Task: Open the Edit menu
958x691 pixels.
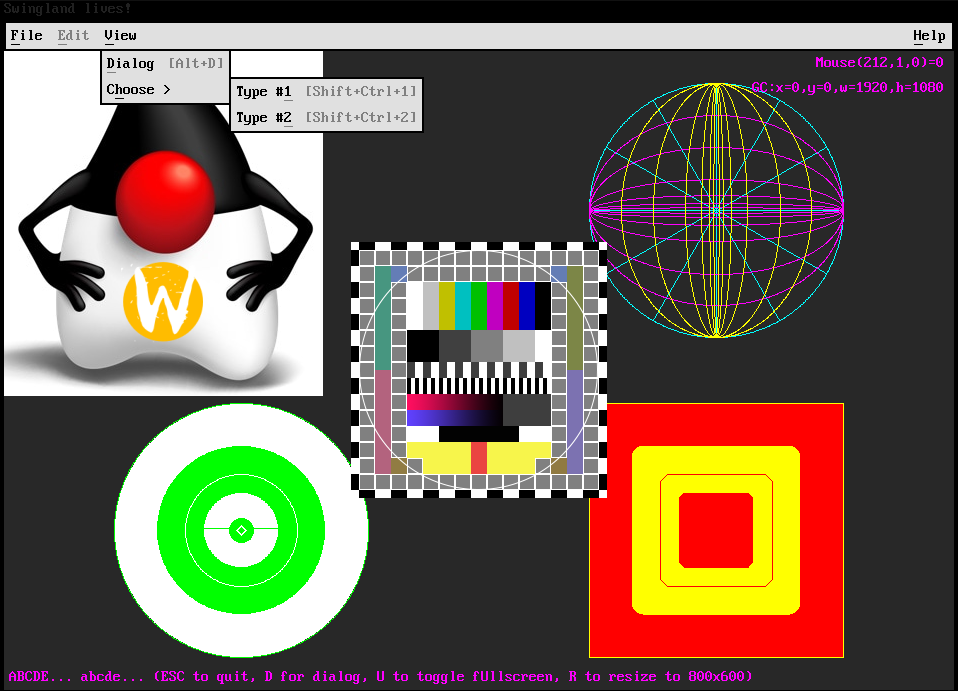Action: [x=73, y=35]
